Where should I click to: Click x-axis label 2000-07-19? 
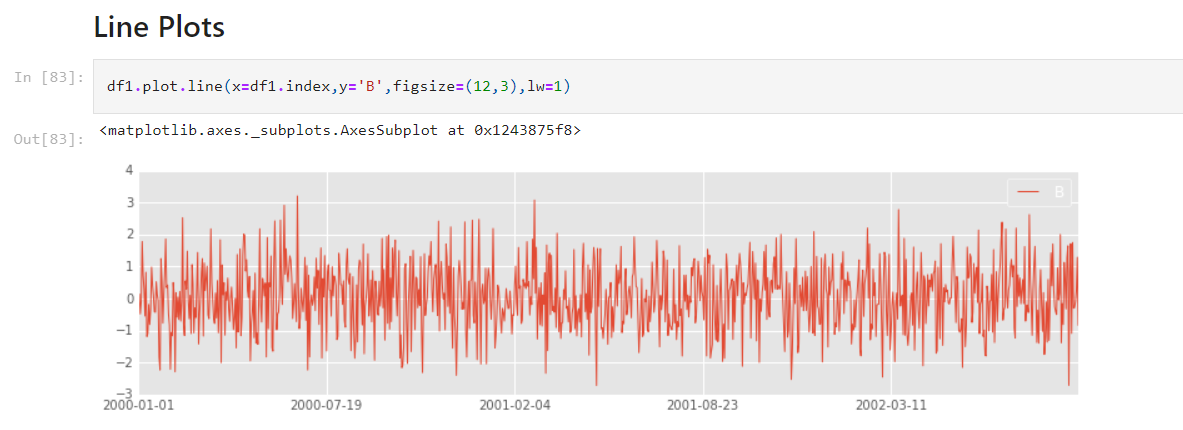tap(326, 405)
